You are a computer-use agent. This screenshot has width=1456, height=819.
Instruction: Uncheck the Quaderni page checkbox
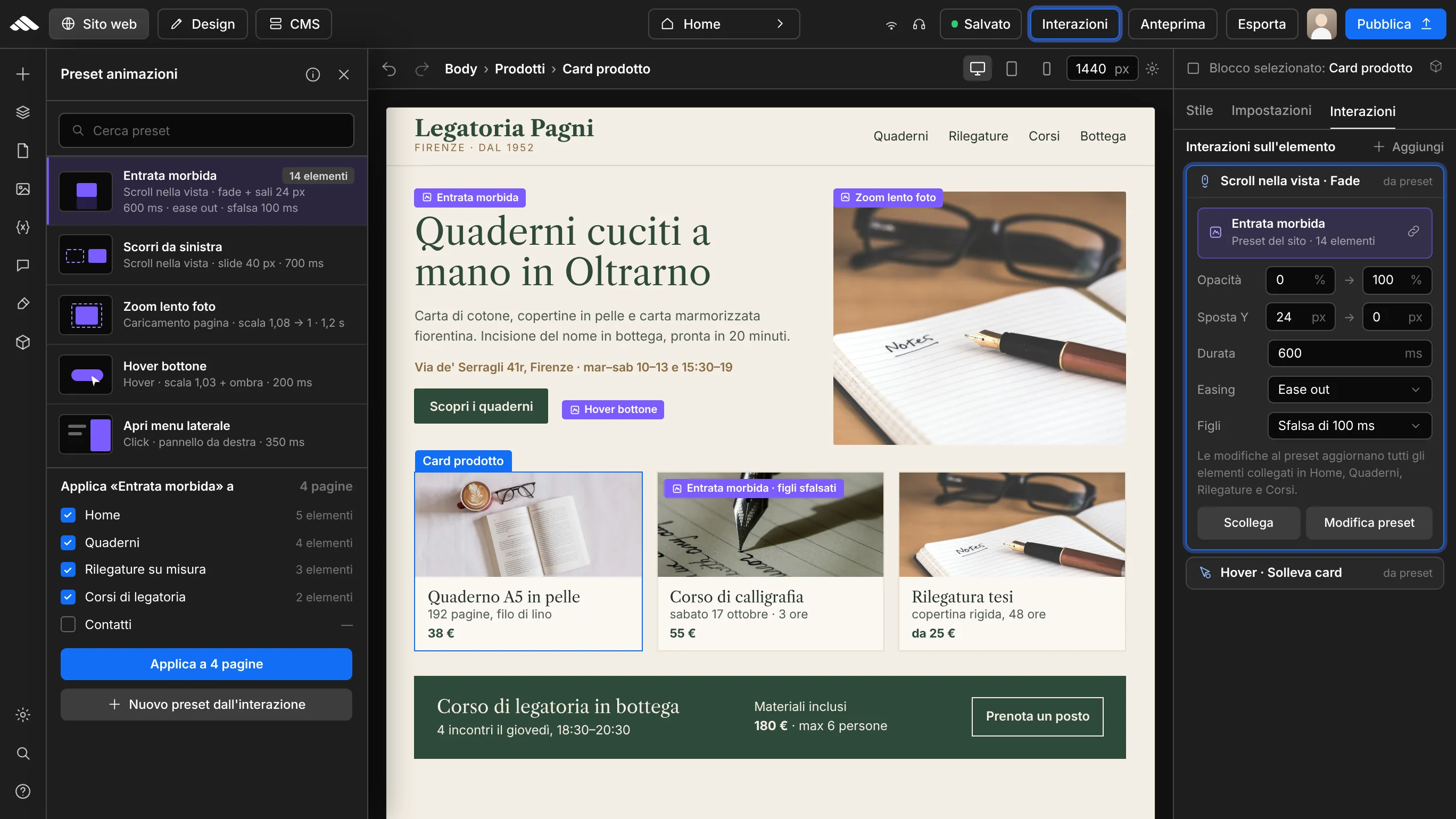(68, 543)
